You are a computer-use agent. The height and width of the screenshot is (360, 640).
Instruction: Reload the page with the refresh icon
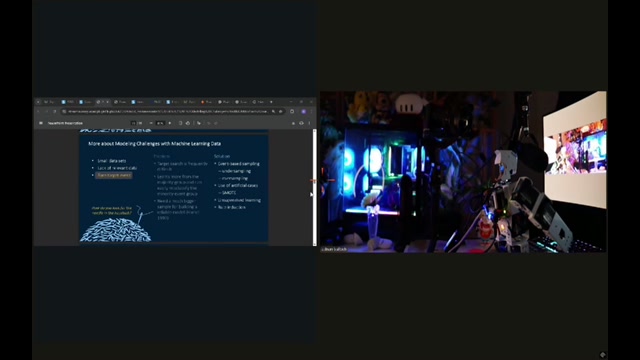[x=55, y=111]
